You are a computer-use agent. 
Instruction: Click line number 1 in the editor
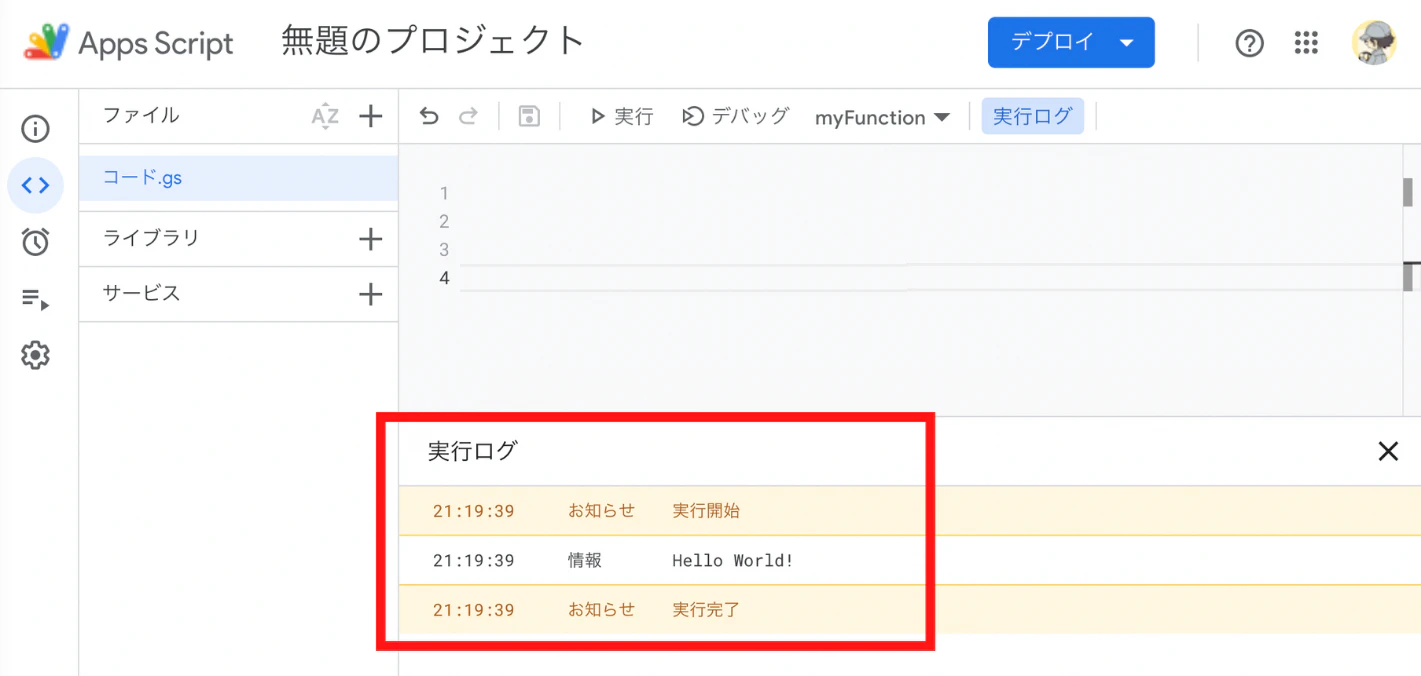[444, 193]
